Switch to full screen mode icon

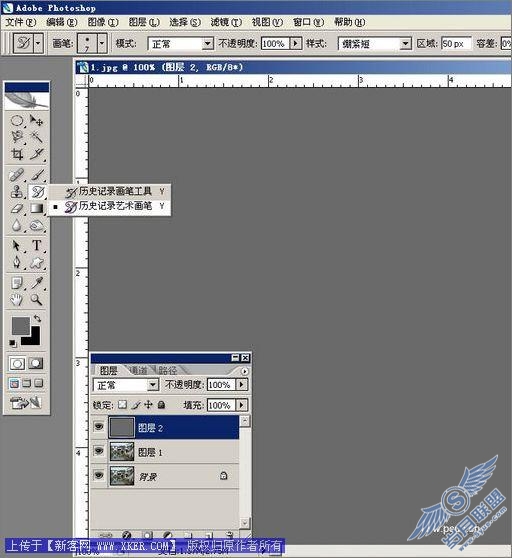38,383
